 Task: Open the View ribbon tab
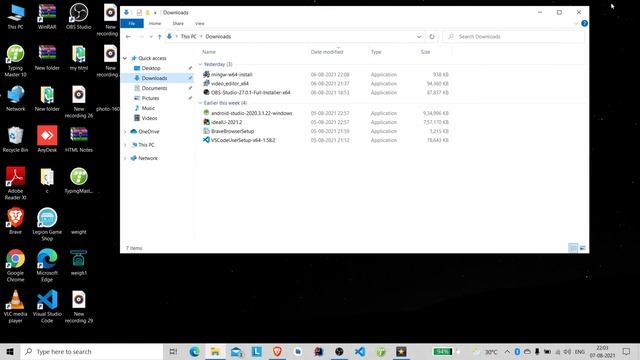point(200,23)
